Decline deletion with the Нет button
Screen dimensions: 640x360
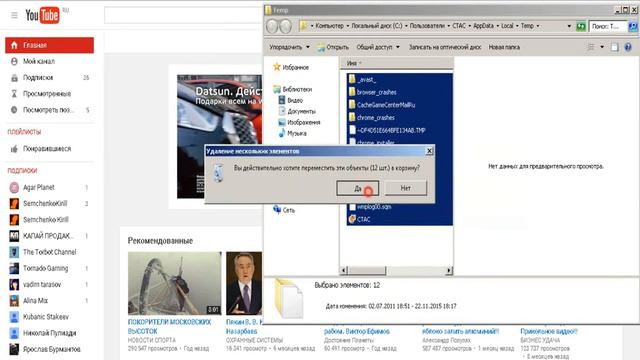[x=405, y=188]
